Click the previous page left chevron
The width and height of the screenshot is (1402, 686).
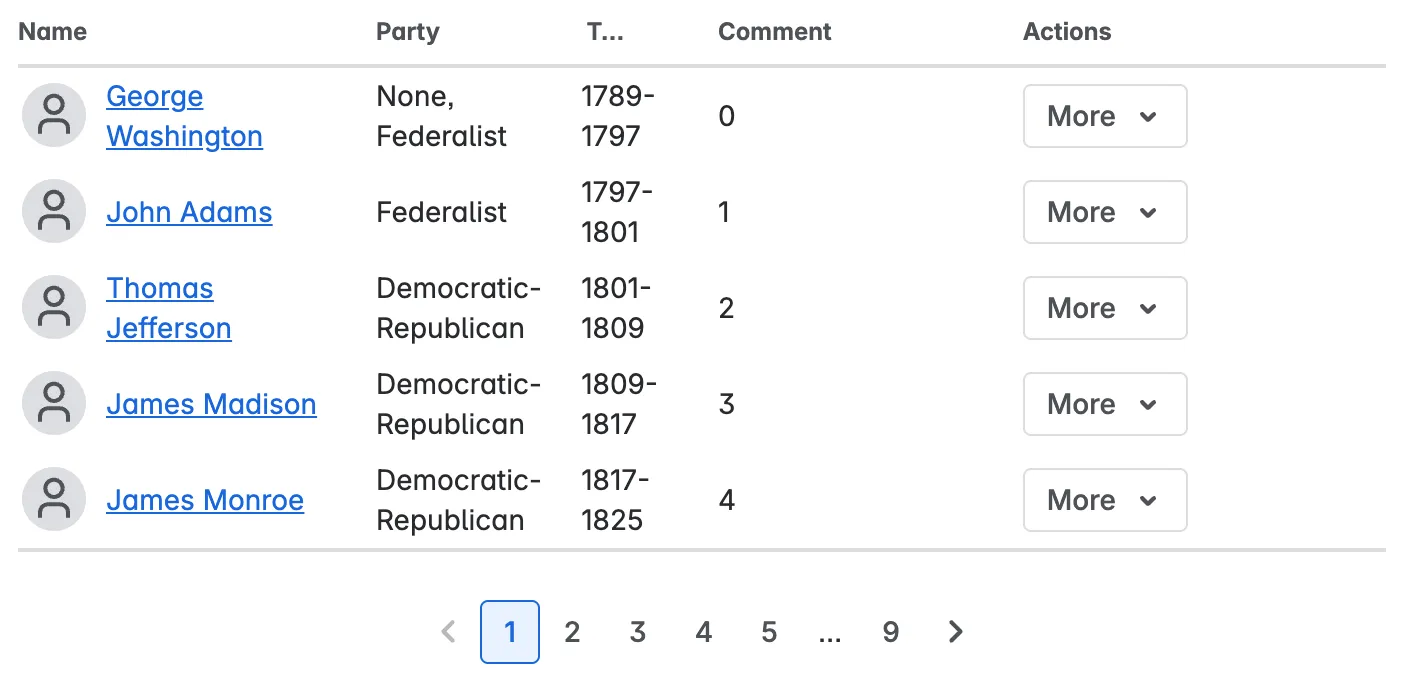point(449,632)
